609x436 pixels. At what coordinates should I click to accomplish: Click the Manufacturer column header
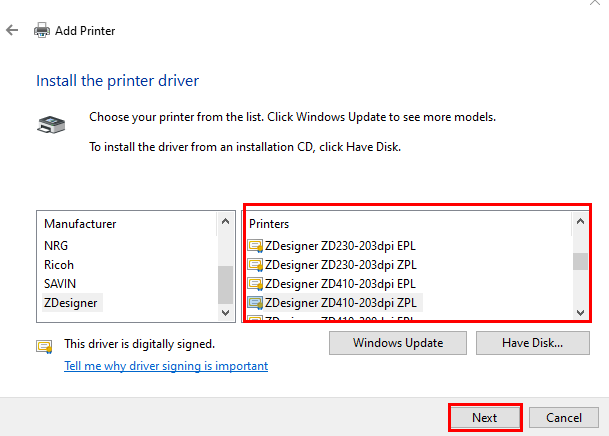80,224
